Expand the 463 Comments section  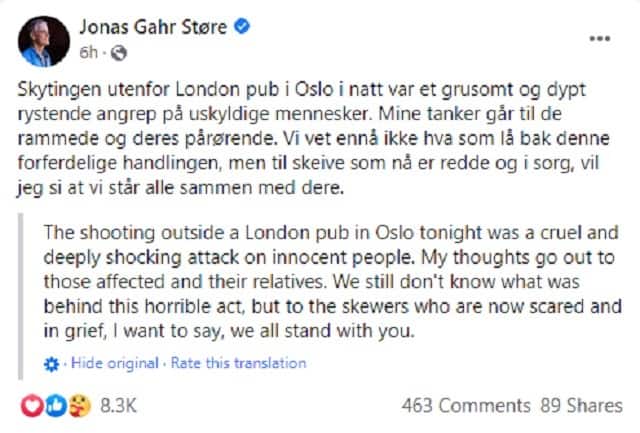pos(466,405)
